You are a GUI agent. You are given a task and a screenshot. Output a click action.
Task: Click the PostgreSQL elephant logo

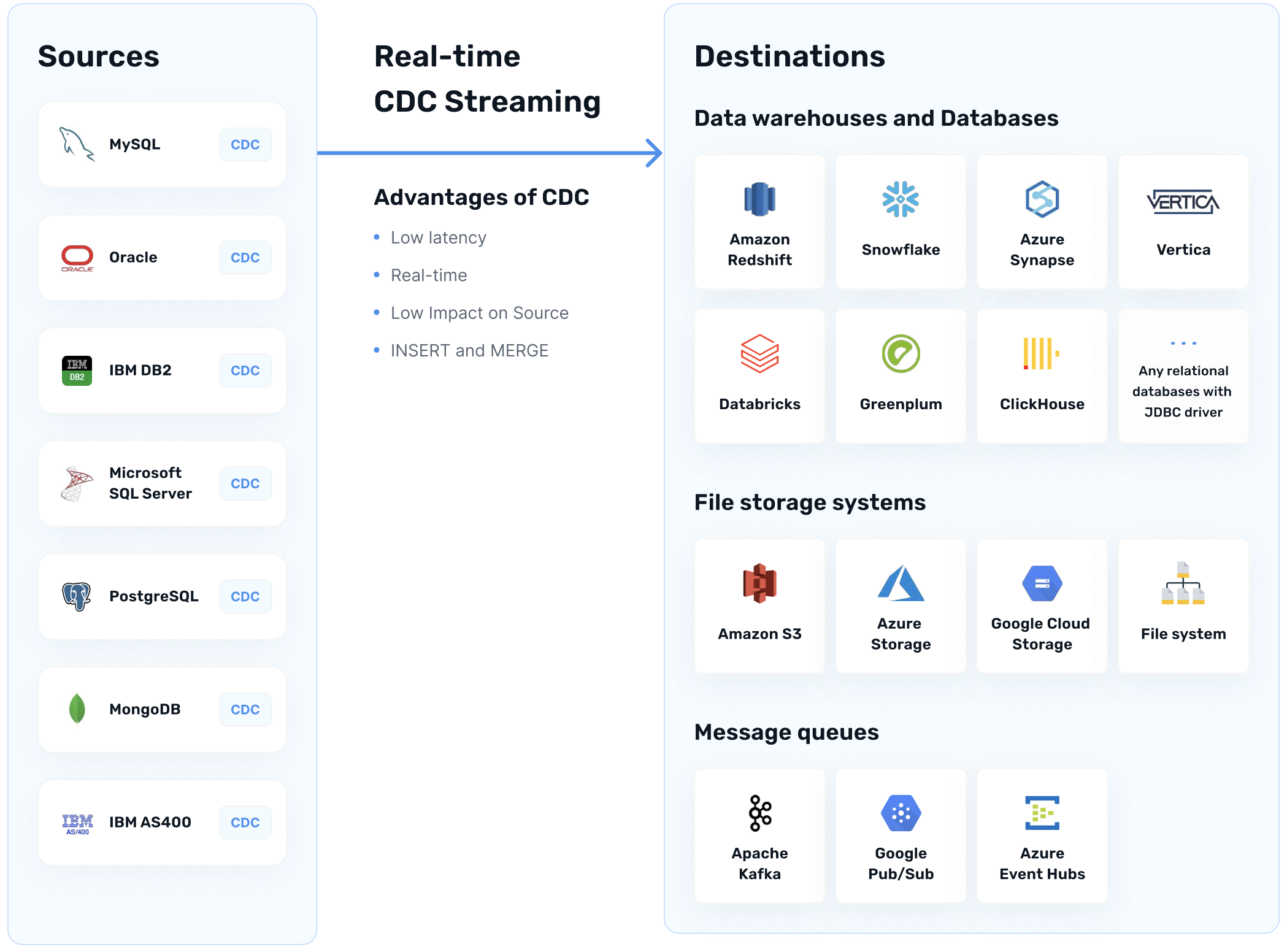point(77,596)
